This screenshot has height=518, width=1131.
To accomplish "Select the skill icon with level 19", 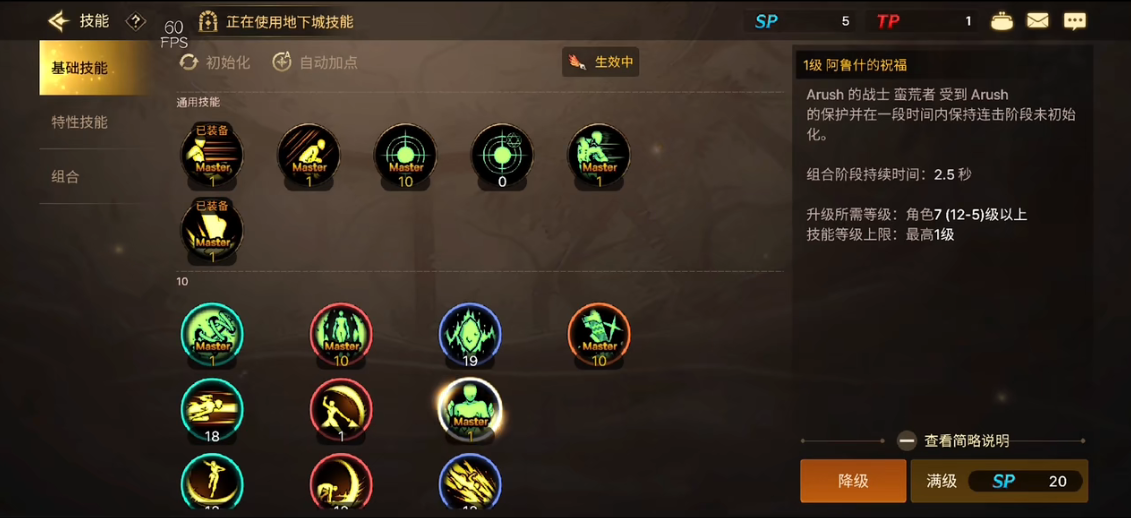I will point(470,335).
